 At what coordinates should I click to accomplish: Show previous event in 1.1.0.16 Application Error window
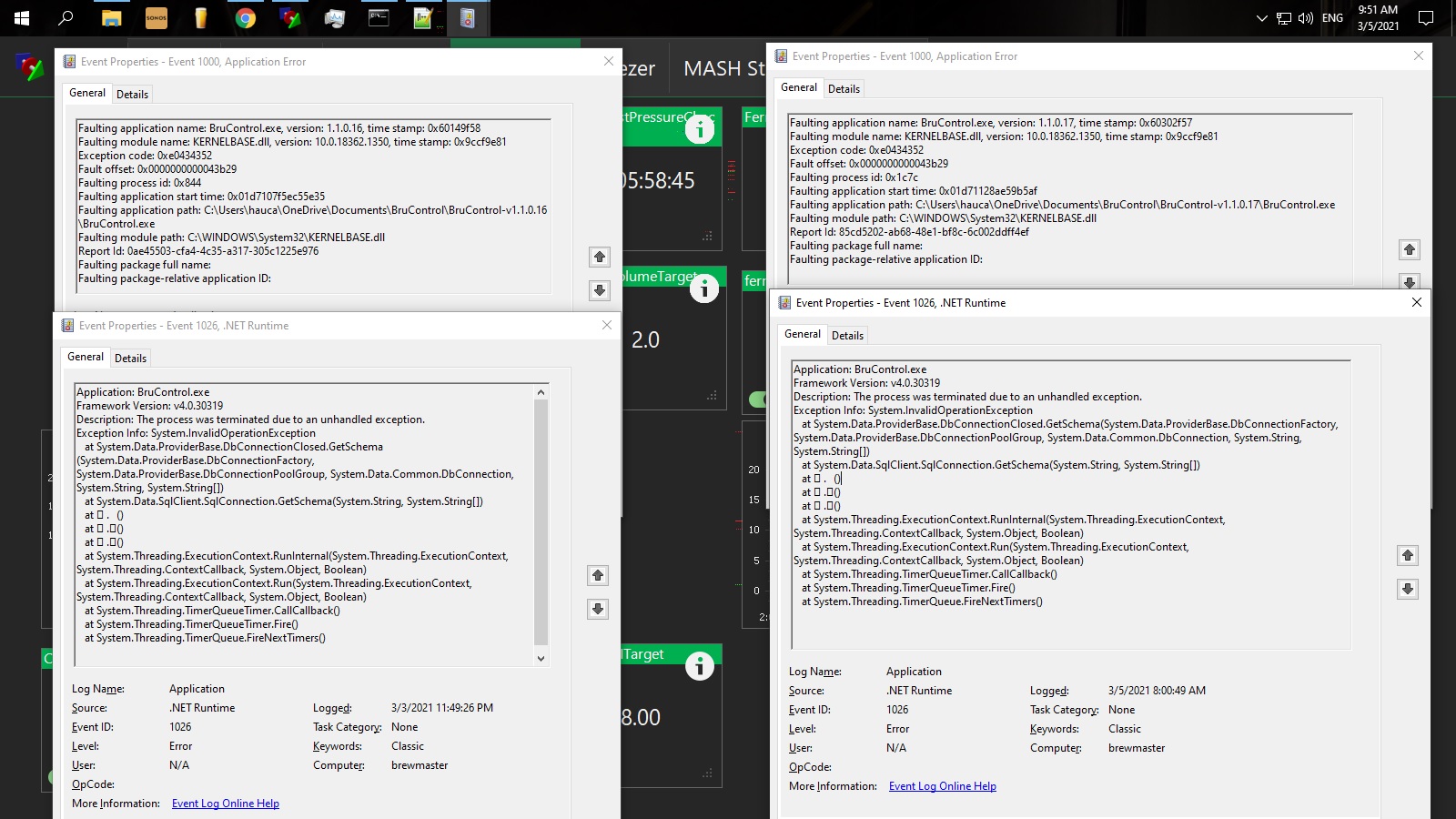600,257
